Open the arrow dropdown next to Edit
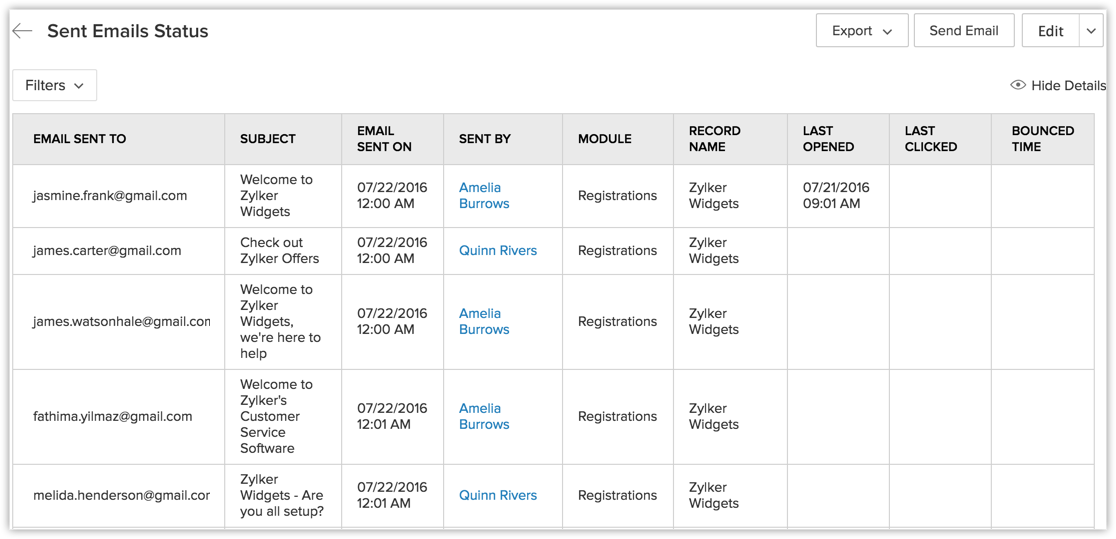1116x539 pixels. coord(1091,31)
